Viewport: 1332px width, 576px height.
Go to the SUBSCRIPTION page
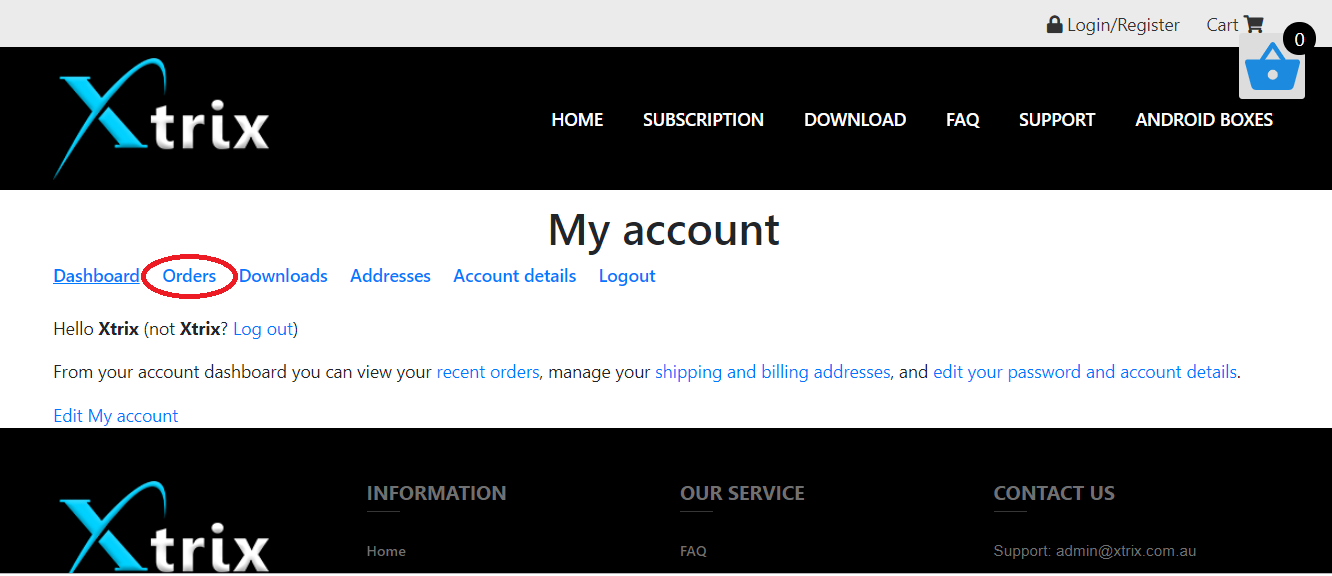point(703,119)
